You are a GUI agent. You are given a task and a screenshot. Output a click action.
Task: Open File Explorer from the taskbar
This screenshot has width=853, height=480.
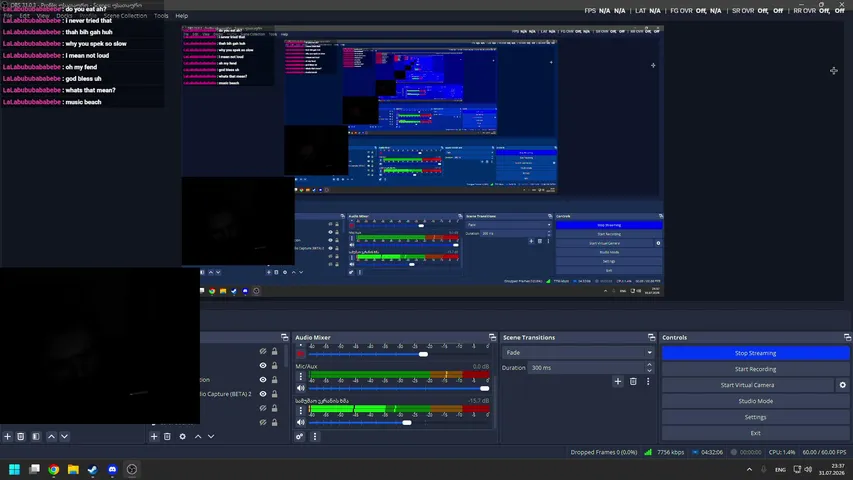73,470
